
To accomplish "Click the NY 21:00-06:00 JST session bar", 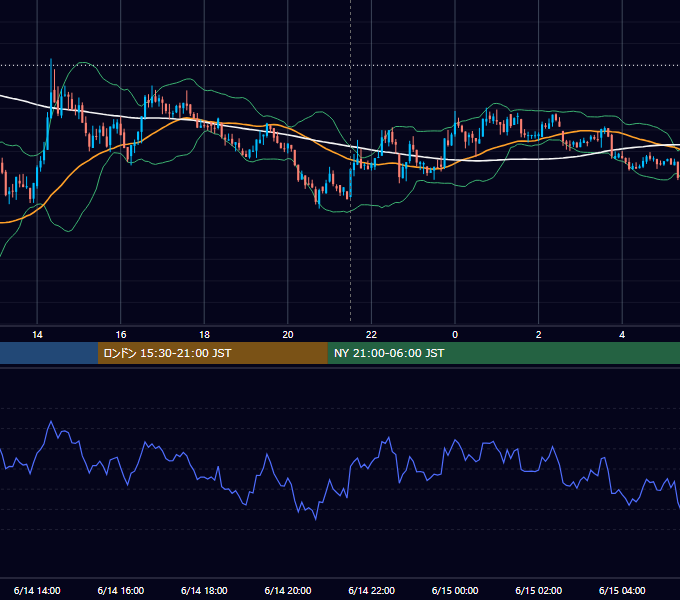I will [503, 353].
